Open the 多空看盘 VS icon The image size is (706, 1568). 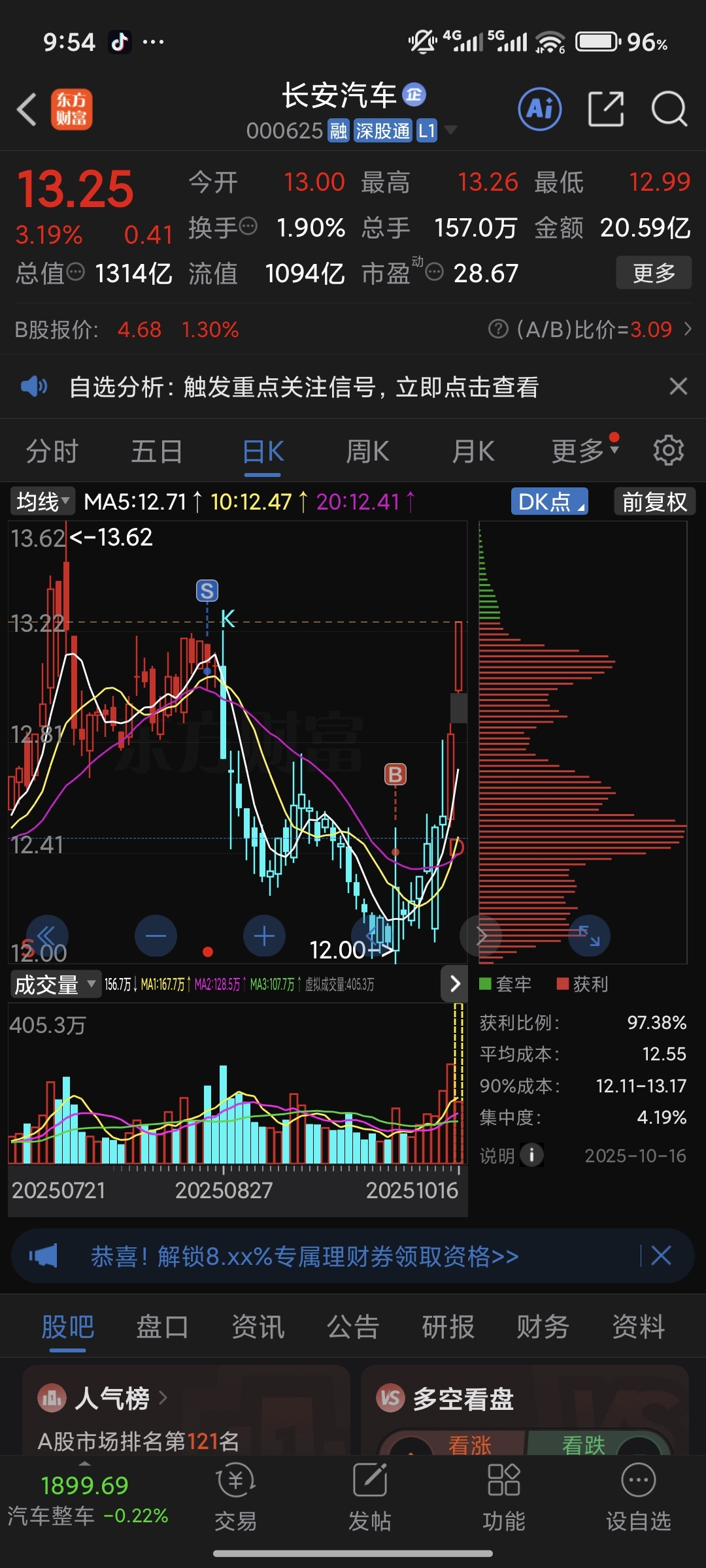390,1399
